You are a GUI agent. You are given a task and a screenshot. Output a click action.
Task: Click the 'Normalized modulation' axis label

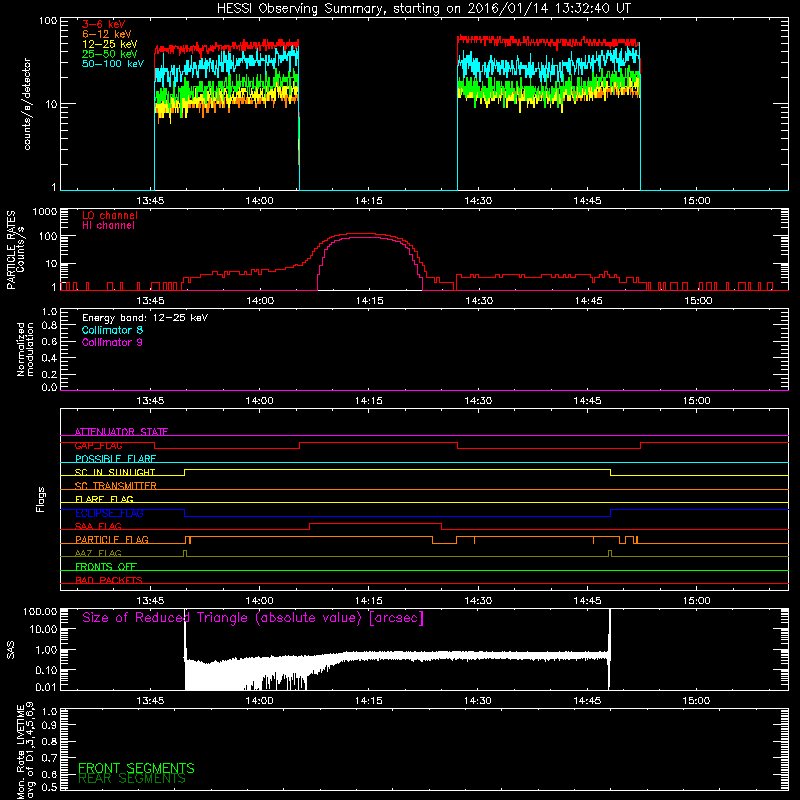[x=25, y=349]
